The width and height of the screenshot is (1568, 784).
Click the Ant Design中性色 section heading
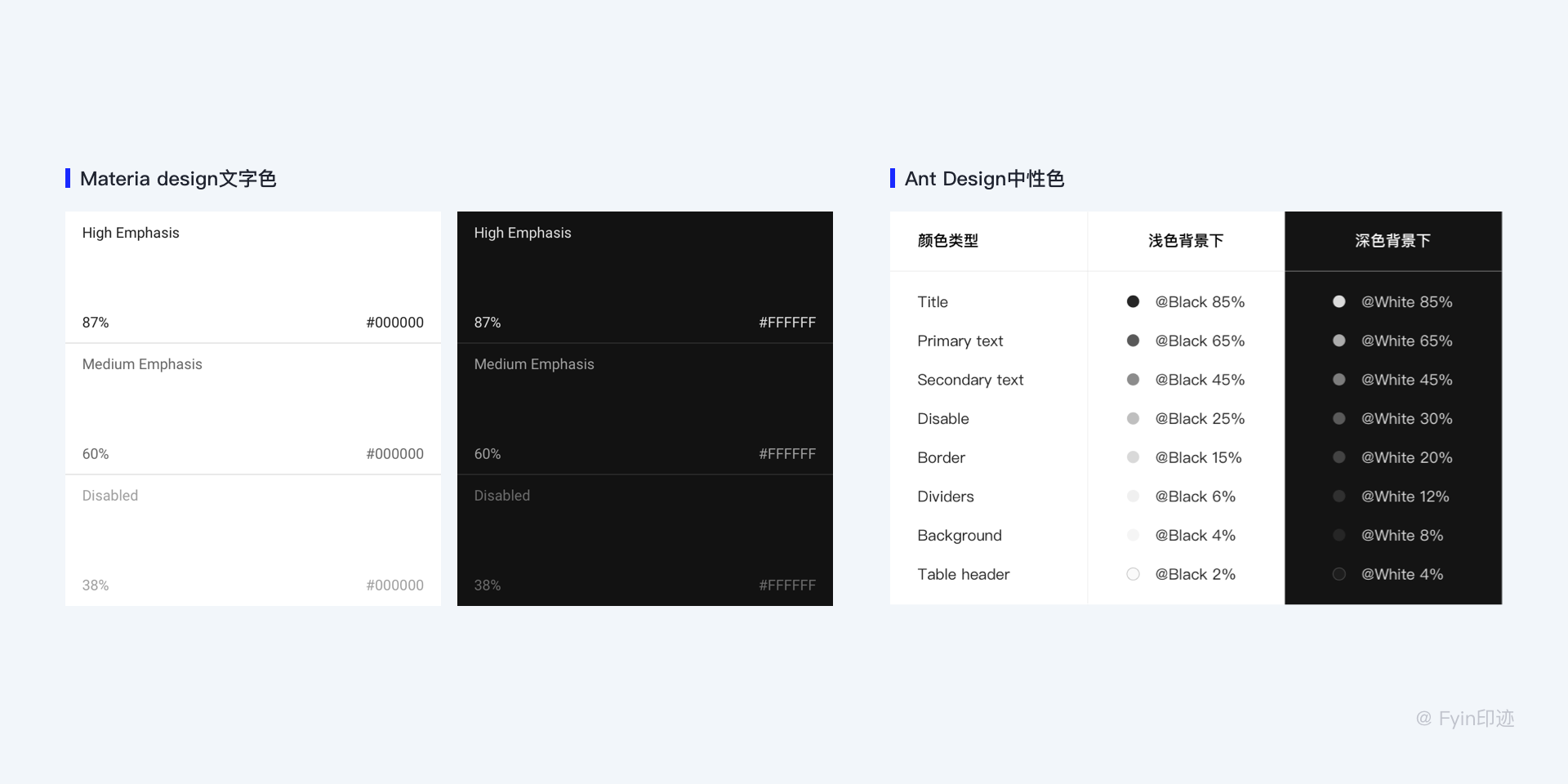pyautogui.click(x=984, y=179)
